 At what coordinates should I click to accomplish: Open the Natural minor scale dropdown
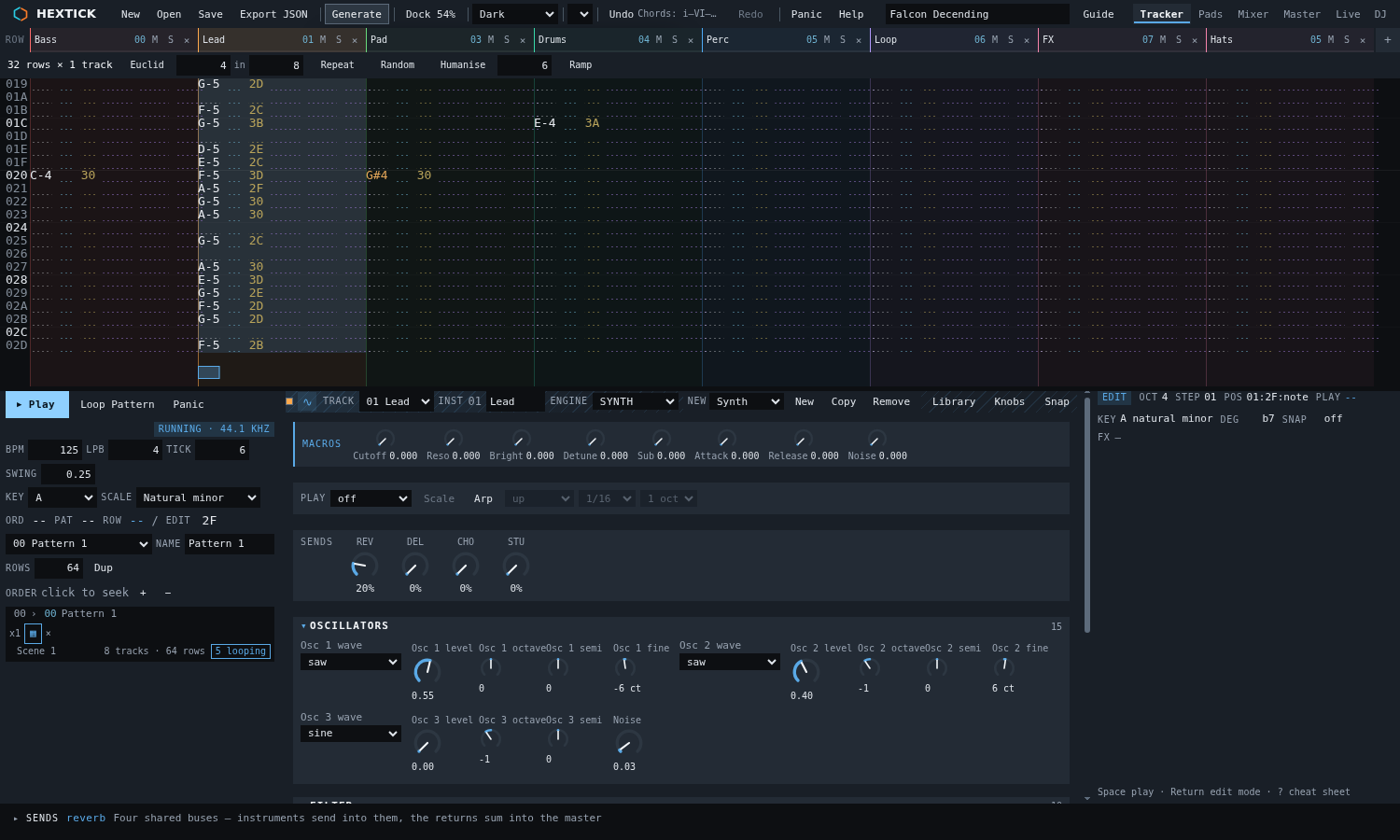coord(198,497)
